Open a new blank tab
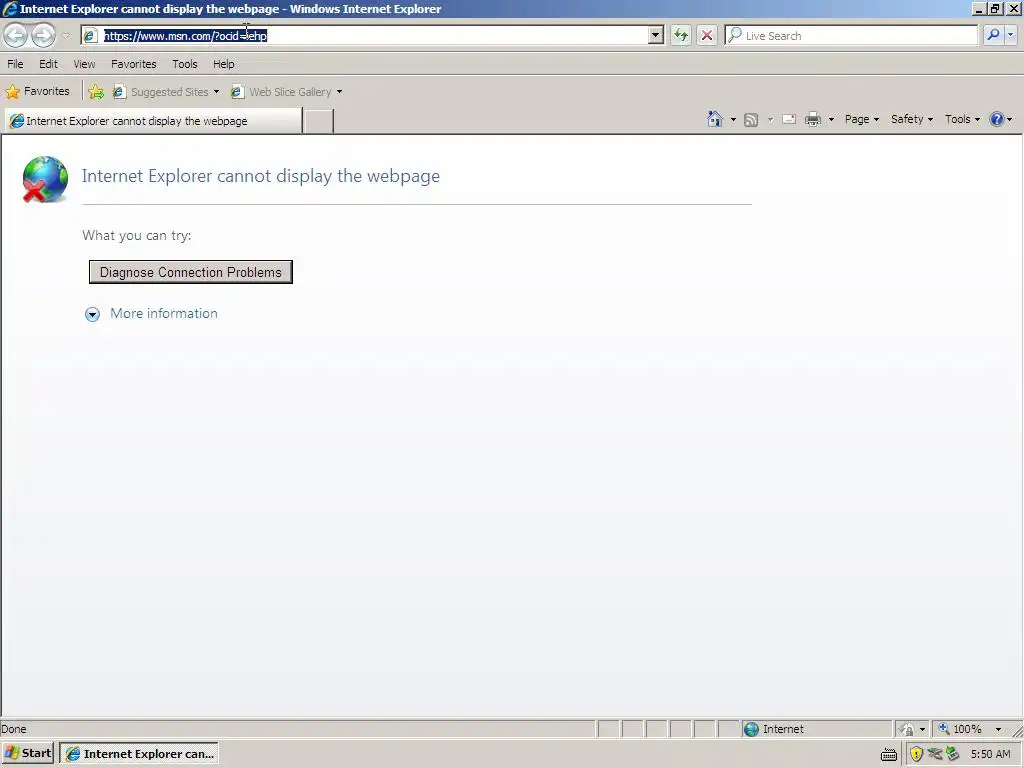 [x=319, y=121]
